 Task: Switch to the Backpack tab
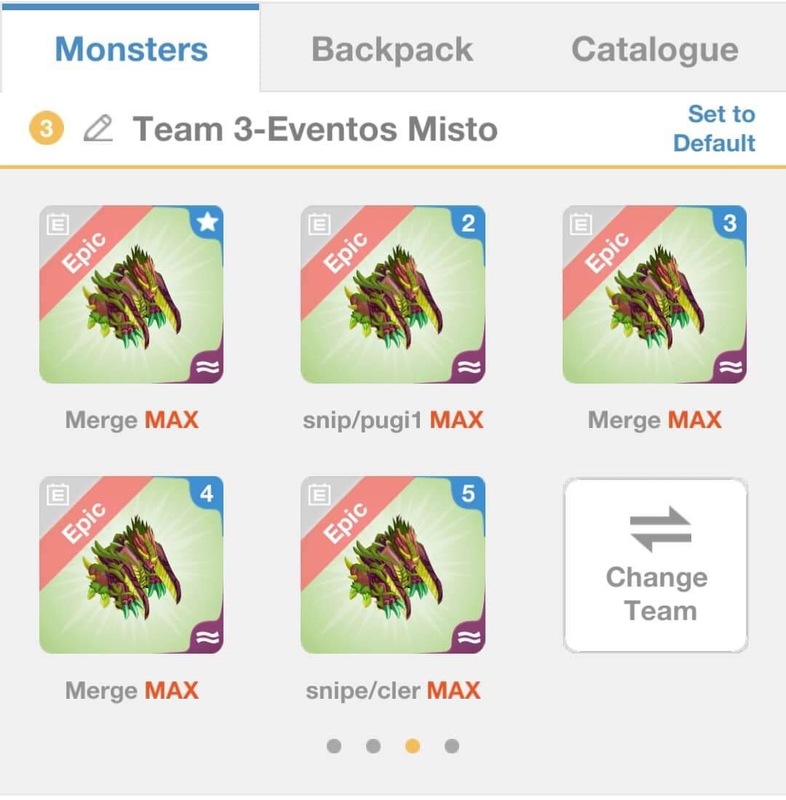[x=392, y=49]
